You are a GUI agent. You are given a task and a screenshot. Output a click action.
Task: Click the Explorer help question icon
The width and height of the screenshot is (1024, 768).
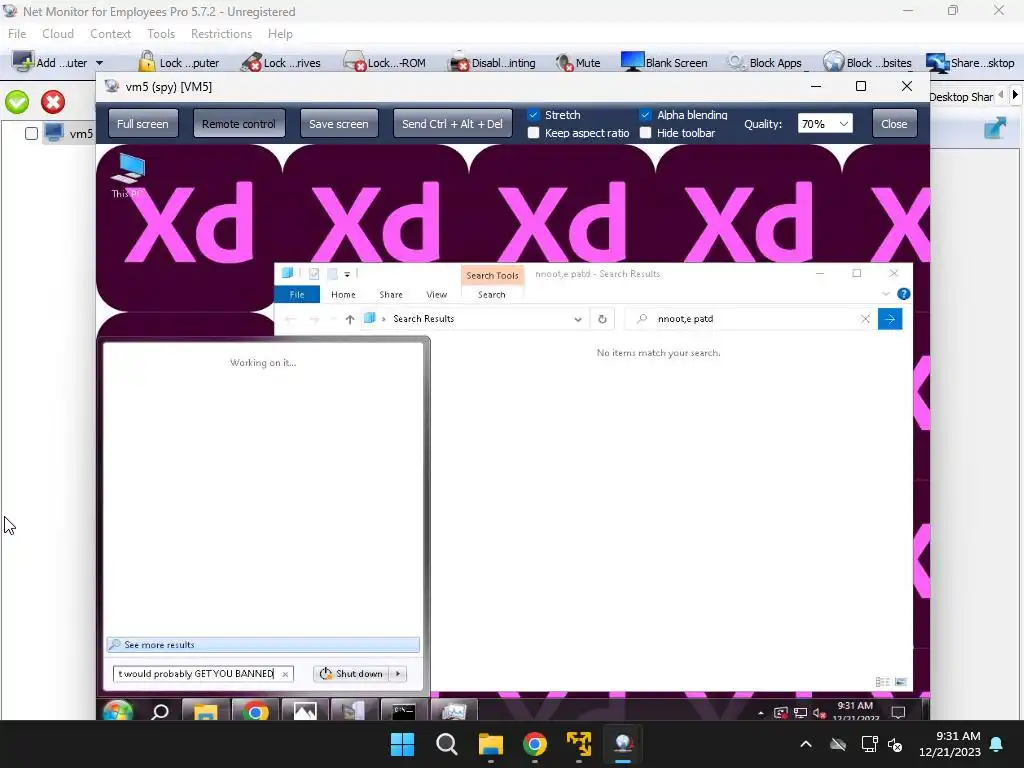(903, 294)
